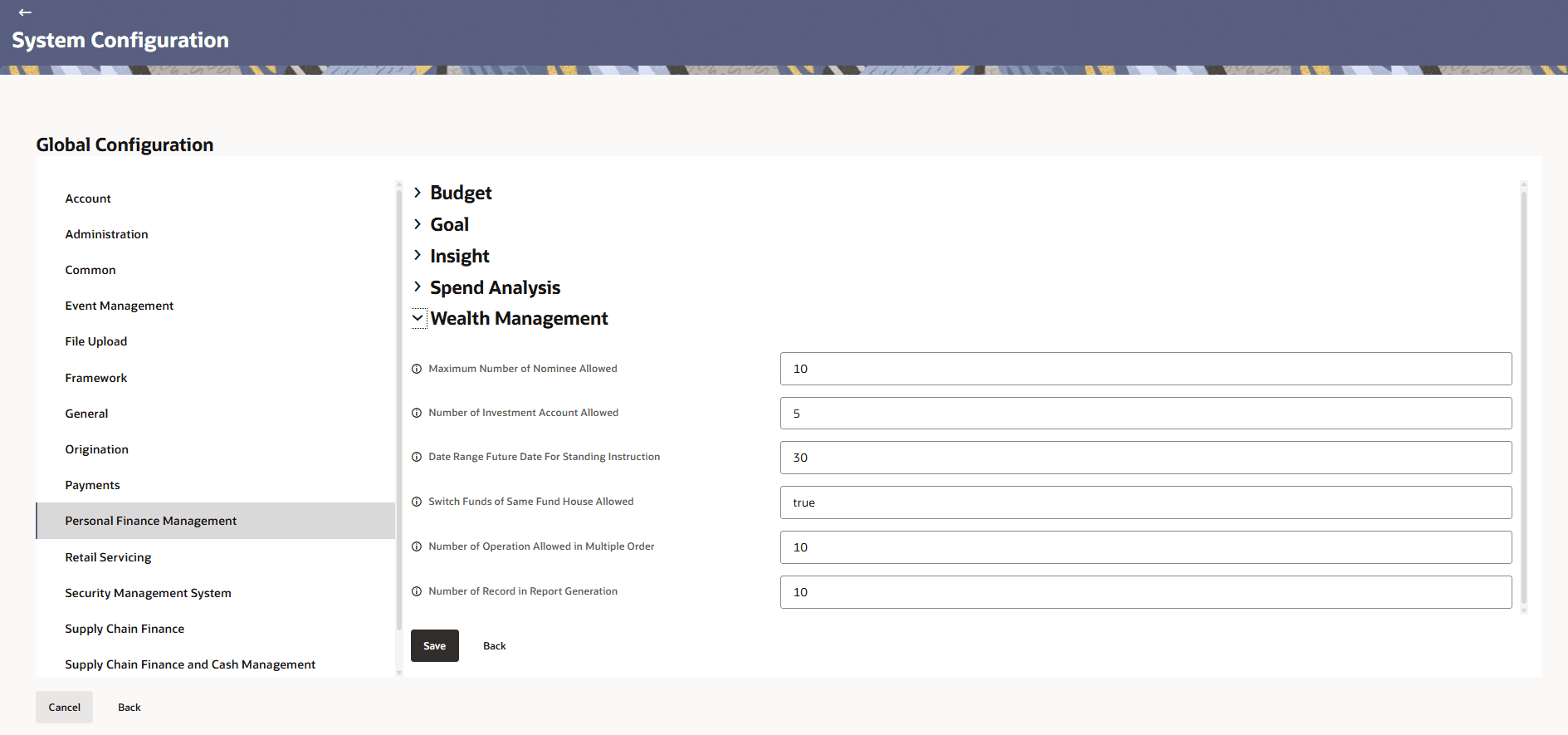Select the Common category
The image size is (1568, 735).
click(215, 270)
